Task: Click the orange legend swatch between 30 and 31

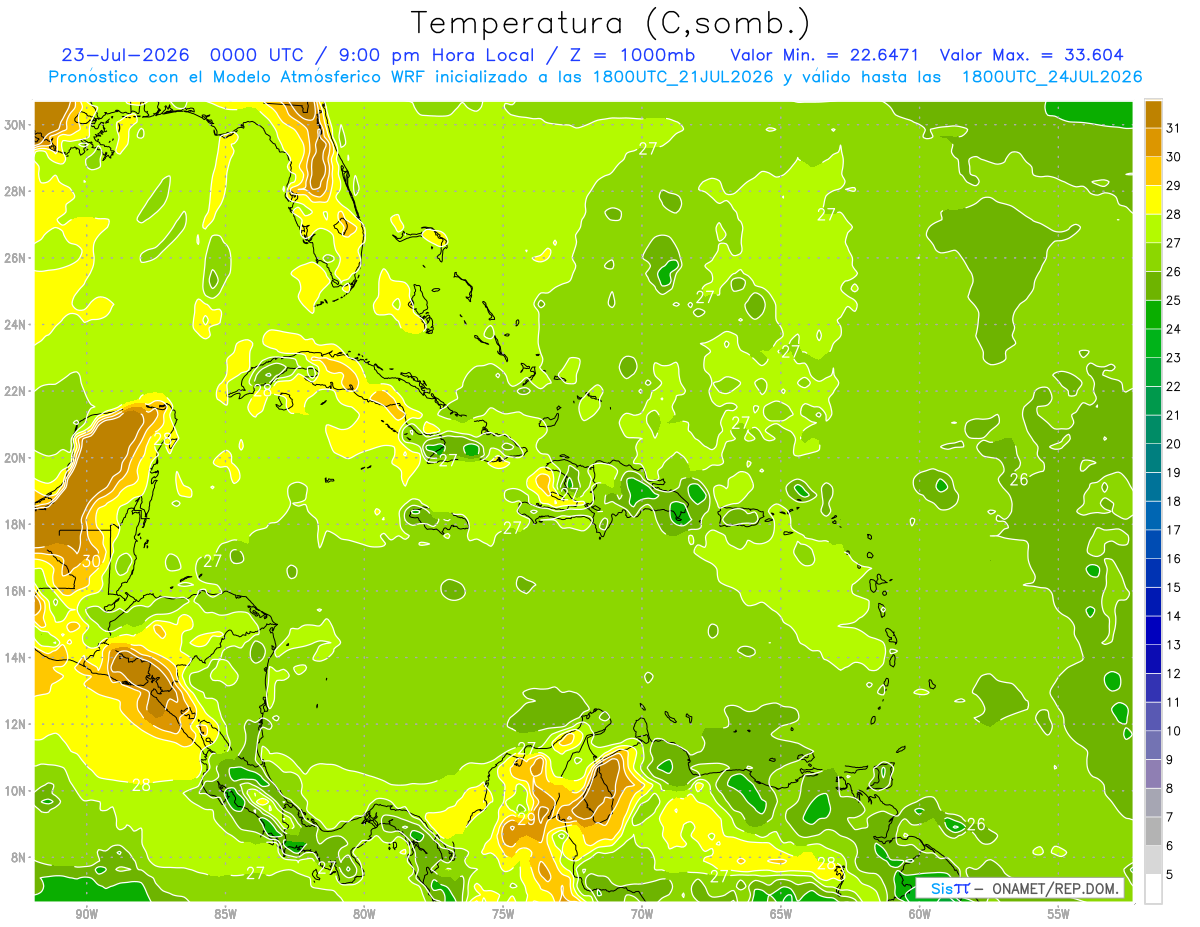Action: tap(1153, 142)
